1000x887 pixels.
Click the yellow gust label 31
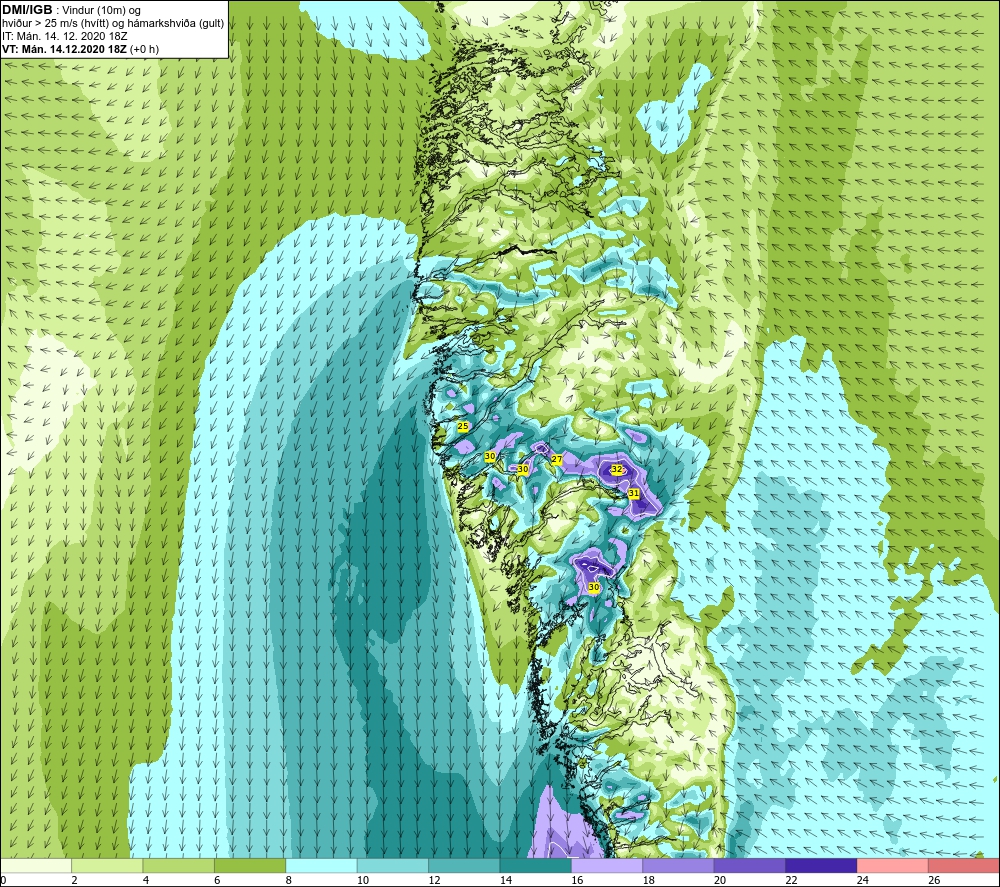pos(633,493)
